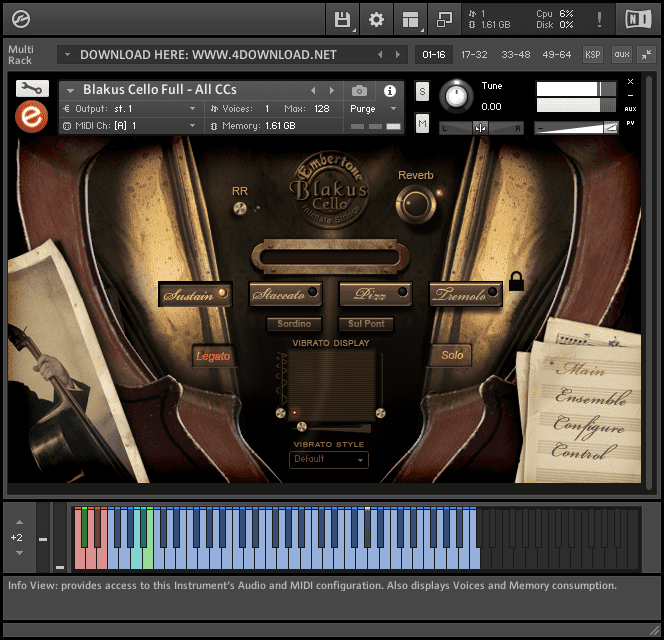Select next multi with right arrow

(397, 55)
